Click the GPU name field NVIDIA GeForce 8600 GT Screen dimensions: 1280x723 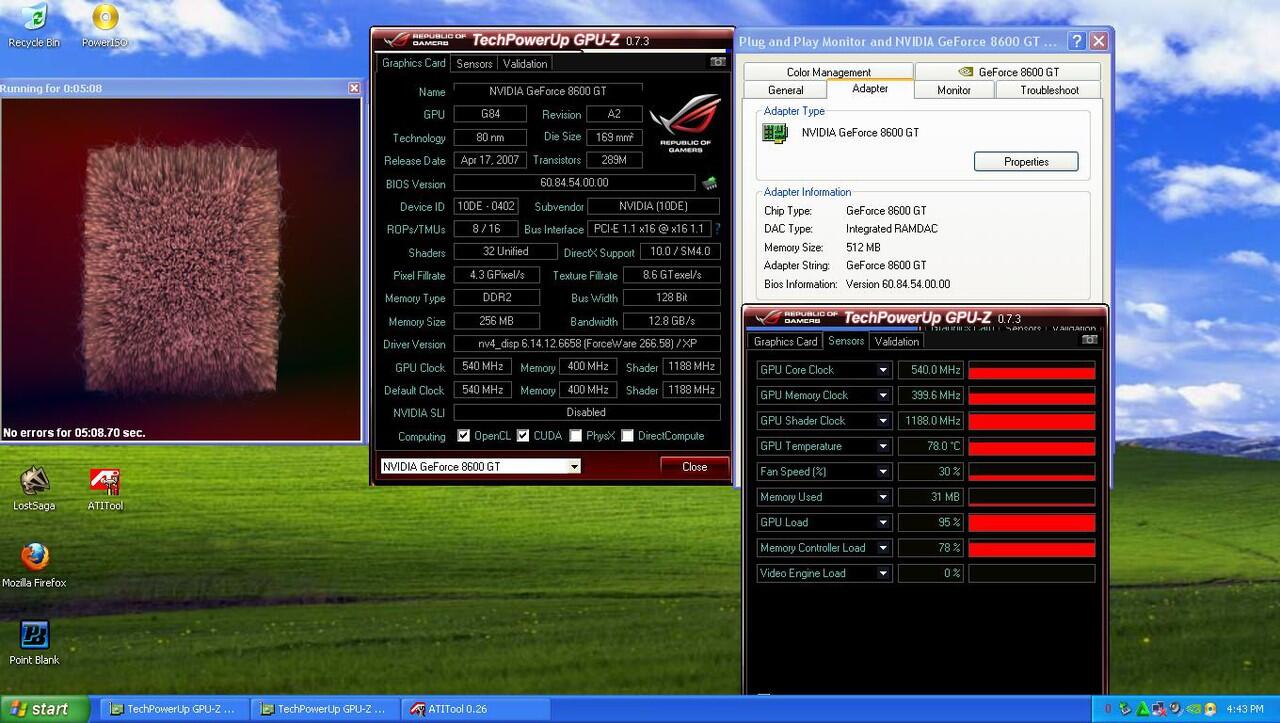coord(547,91)
